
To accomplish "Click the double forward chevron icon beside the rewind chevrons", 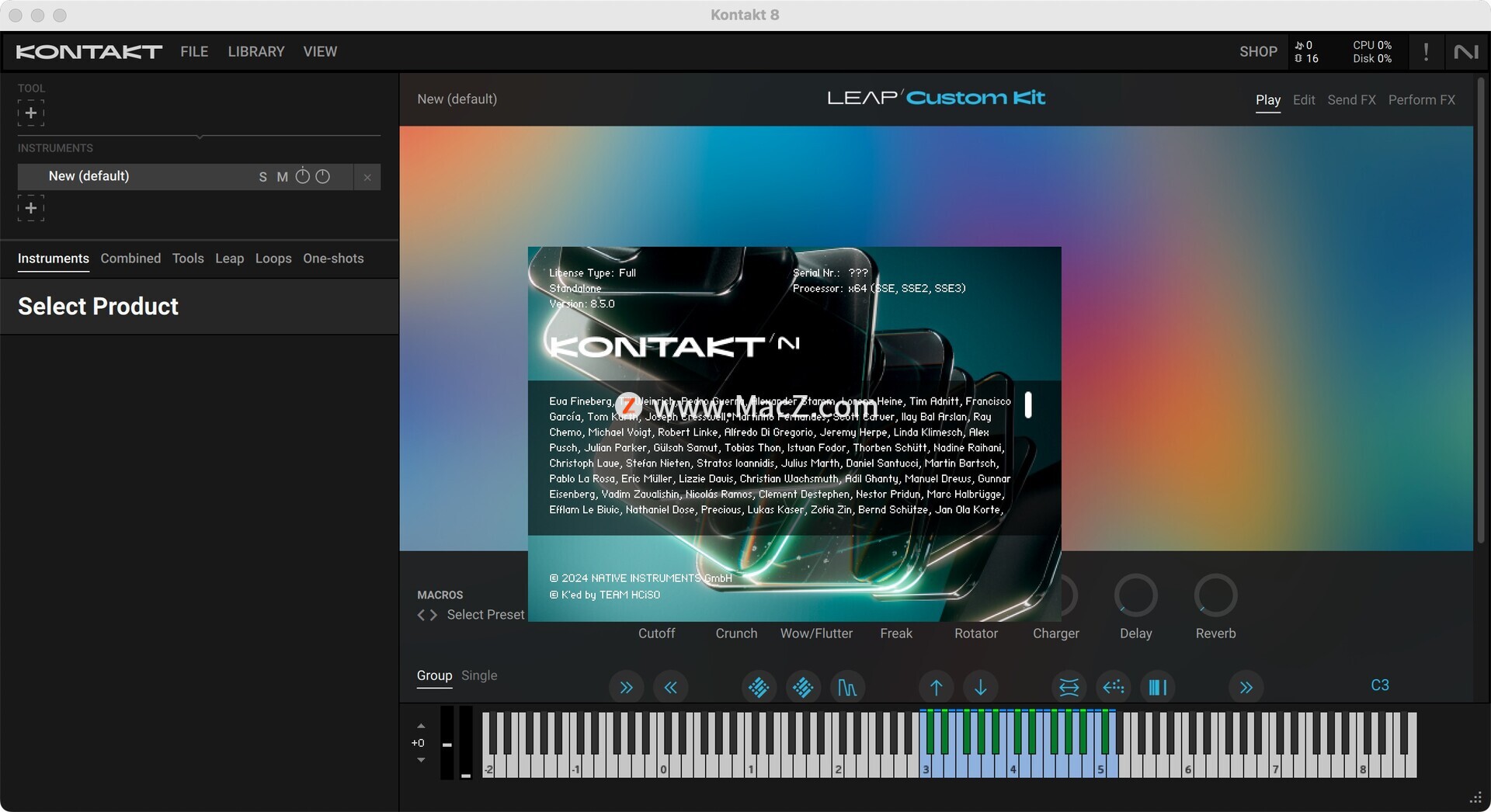I will coord(626,687).
